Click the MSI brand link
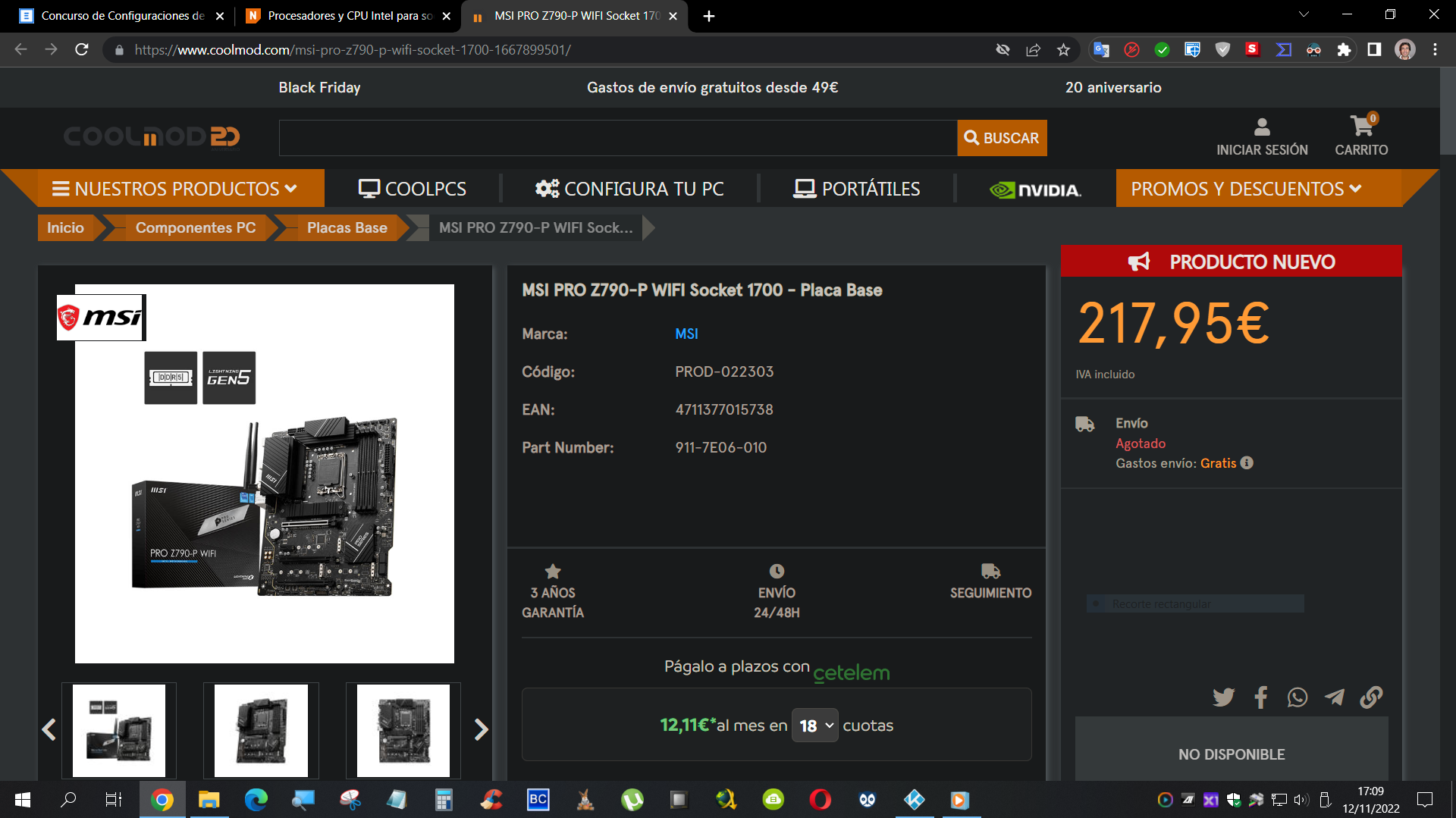Viewport: 1456px width, 818px height. coord(686,334)
